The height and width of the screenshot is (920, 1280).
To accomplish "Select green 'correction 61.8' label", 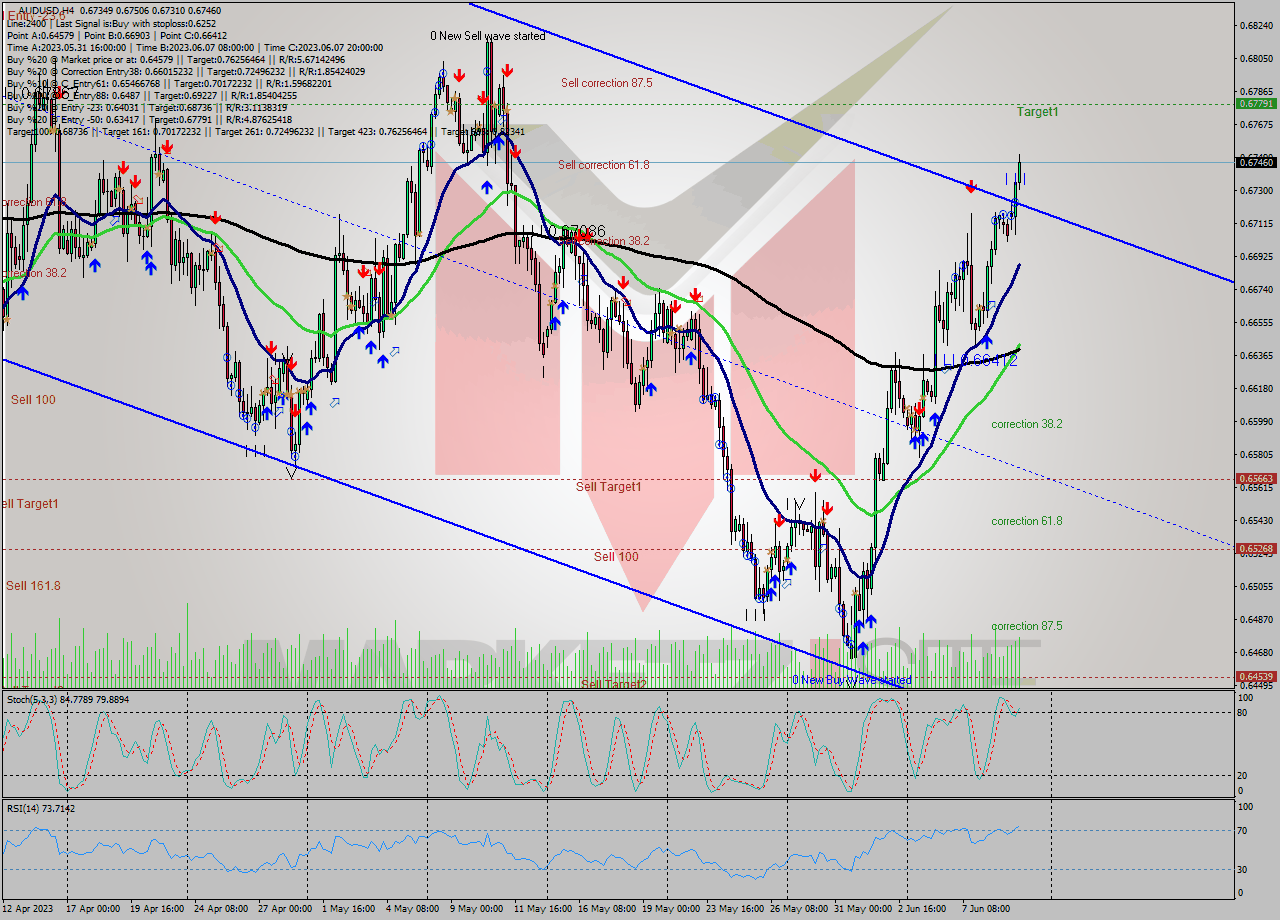I will (1027, 521).
